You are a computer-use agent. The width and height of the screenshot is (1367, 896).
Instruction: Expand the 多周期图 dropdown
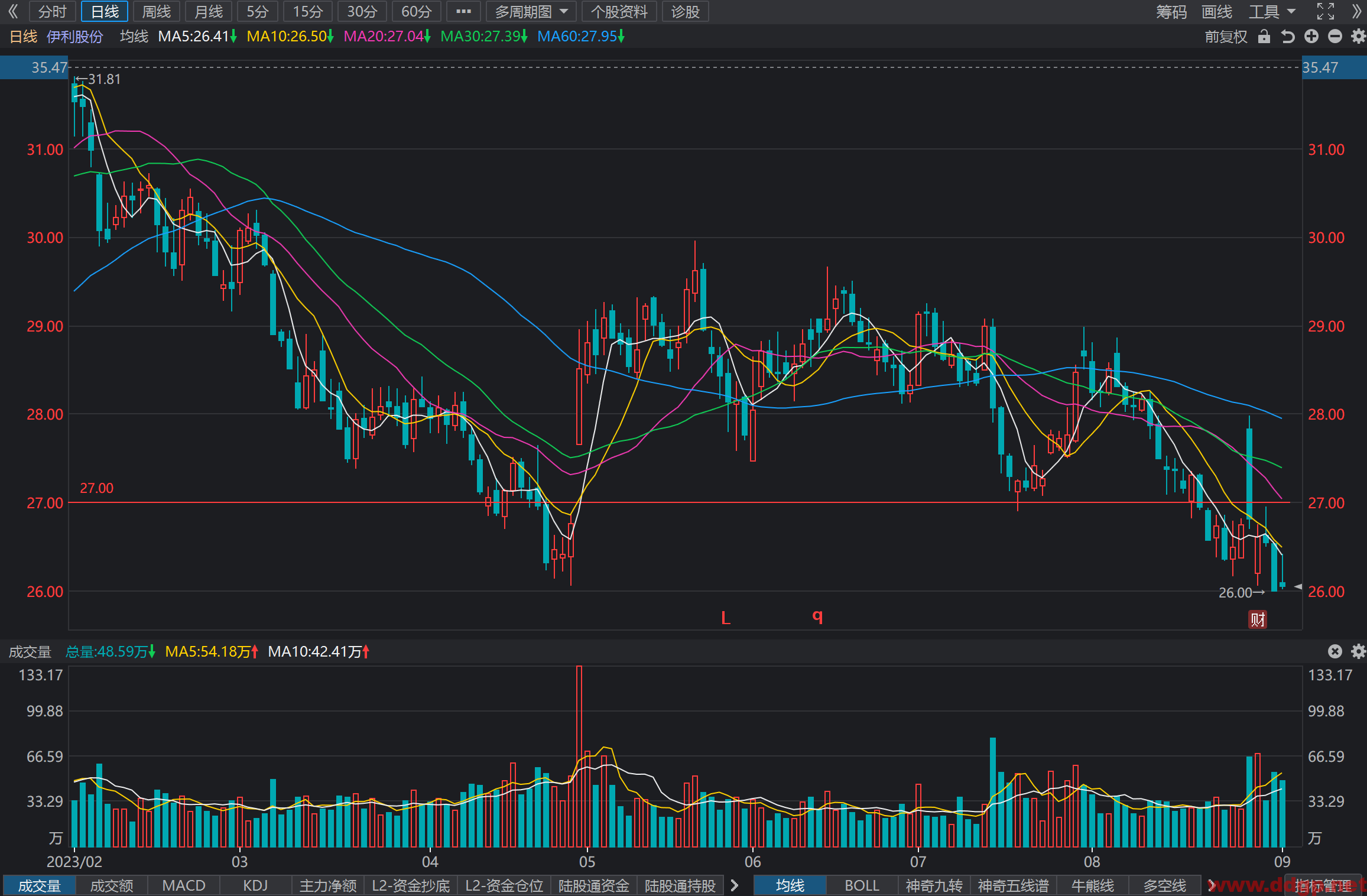pyautogui.click(x=531, y=11)
